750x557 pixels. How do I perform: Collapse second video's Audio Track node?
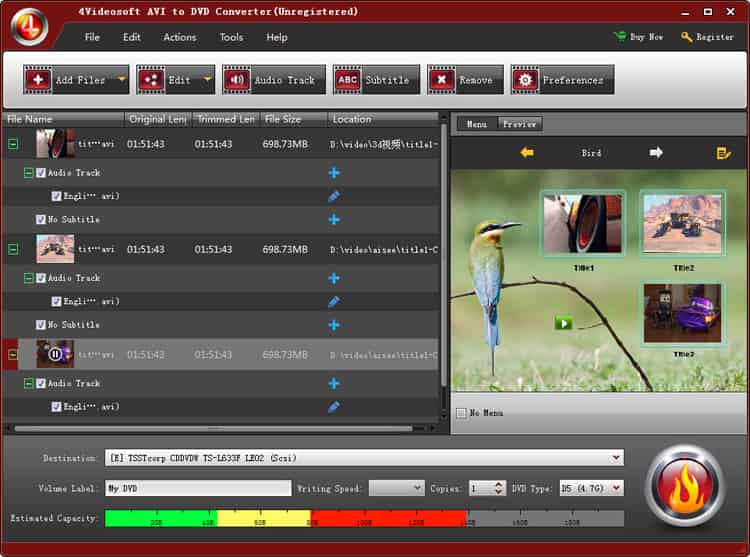click(x=29, y=278)
